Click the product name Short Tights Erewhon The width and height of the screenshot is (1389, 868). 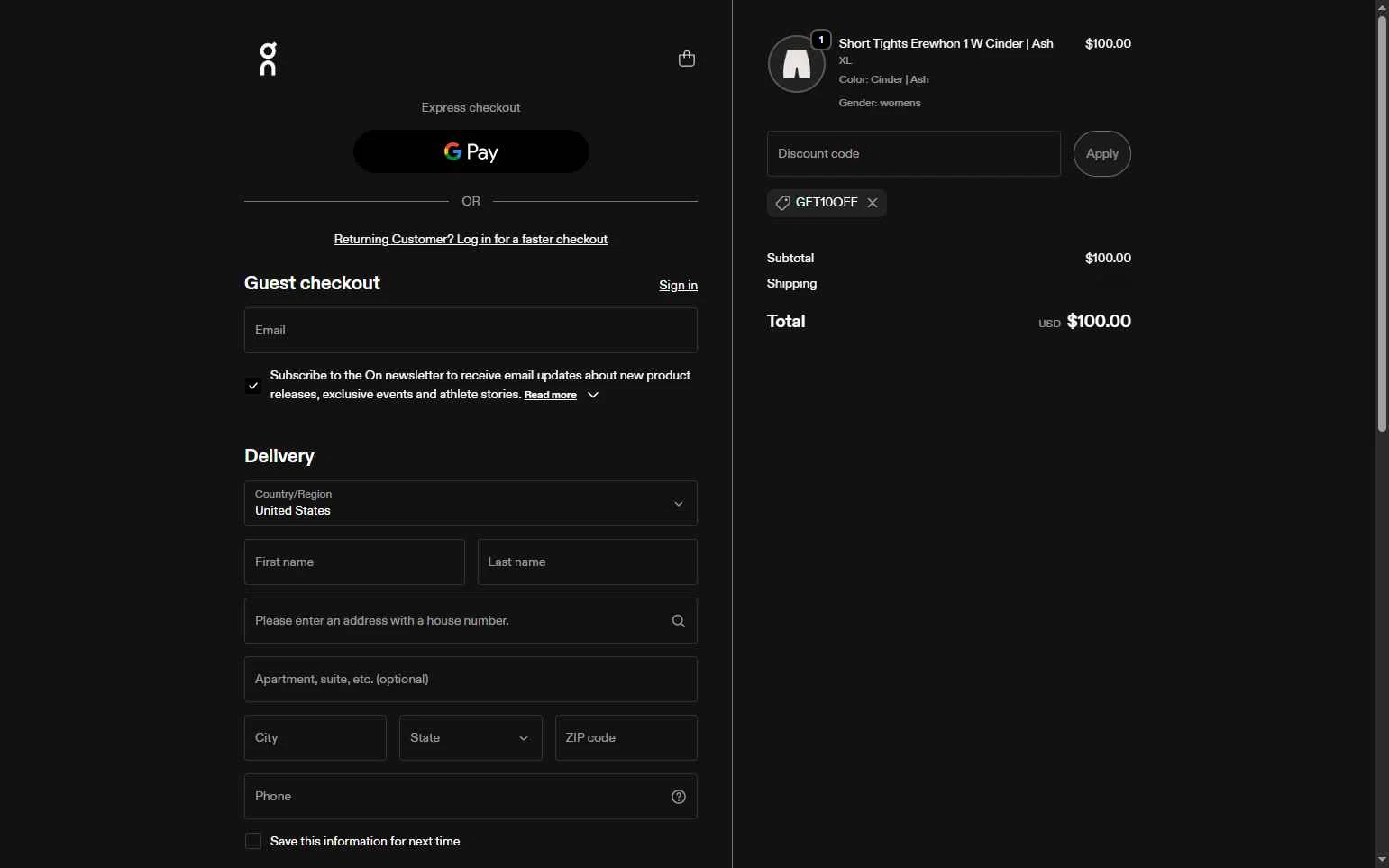946,43
